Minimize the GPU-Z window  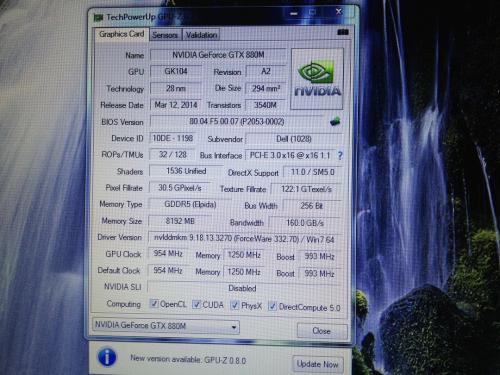point(294,14)
